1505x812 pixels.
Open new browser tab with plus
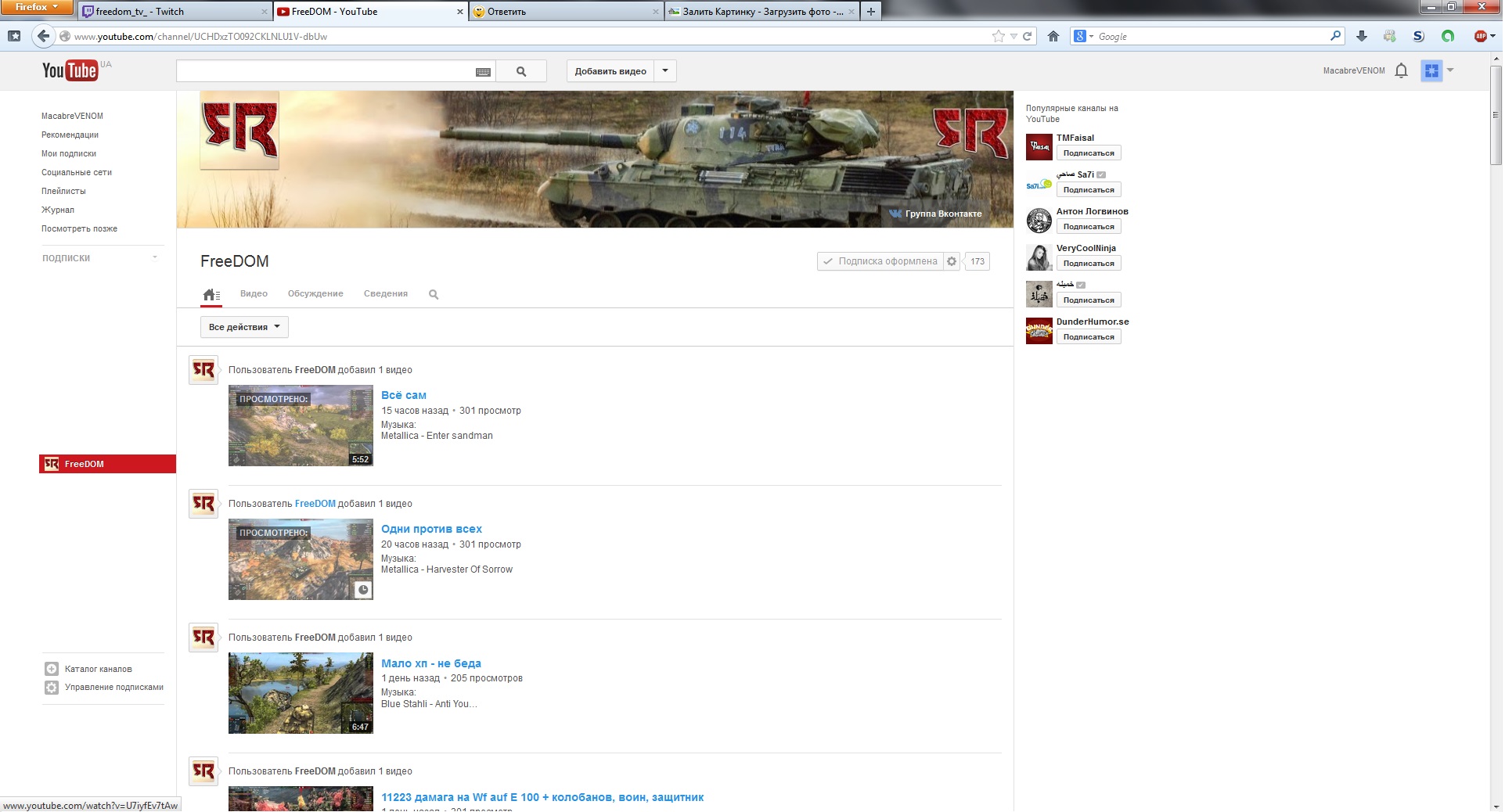point(870,12)
